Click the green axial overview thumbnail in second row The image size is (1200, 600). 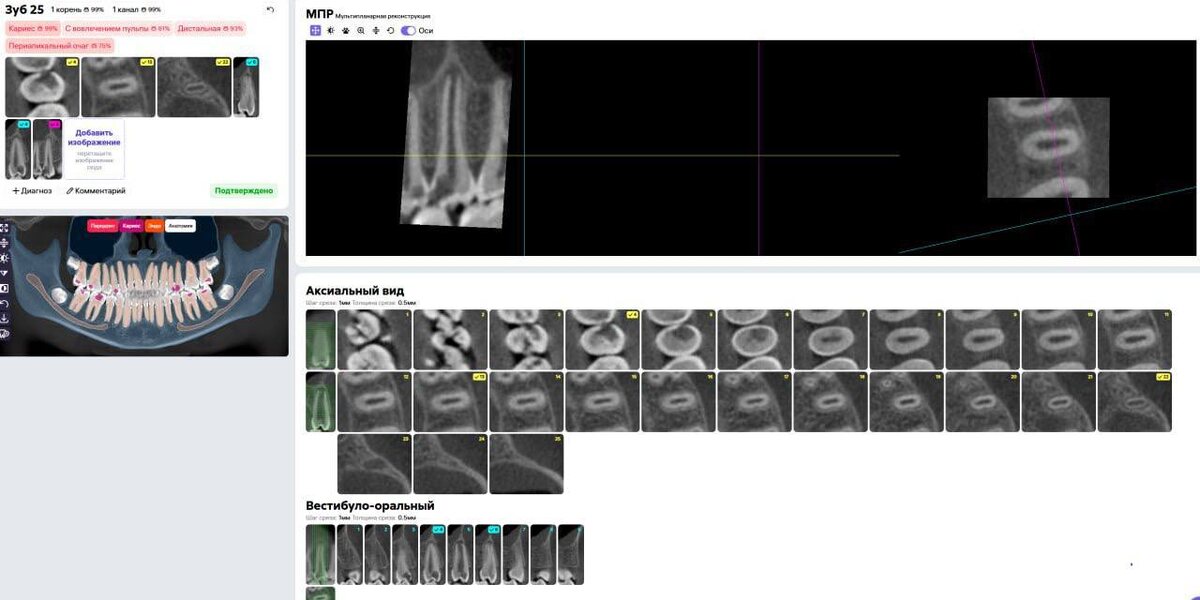tap(321, 402)
